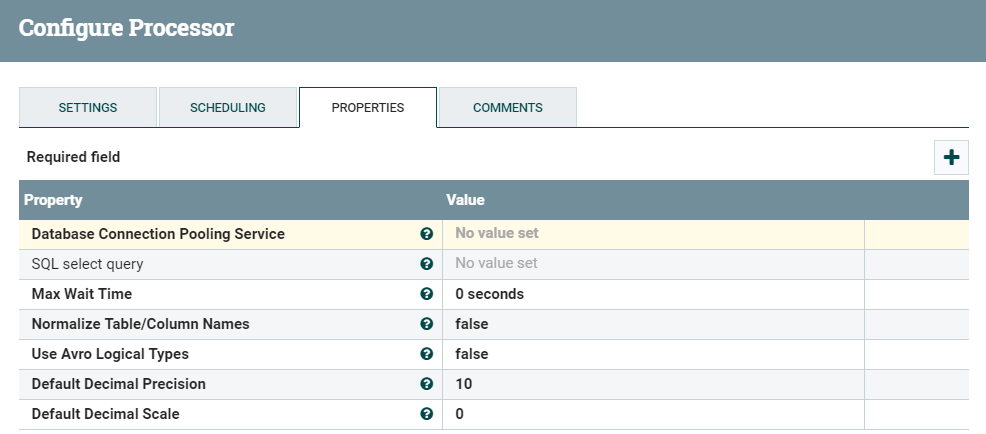
Task: Edit Max Wait Time value 0 seconds
Action: (652, 294)
